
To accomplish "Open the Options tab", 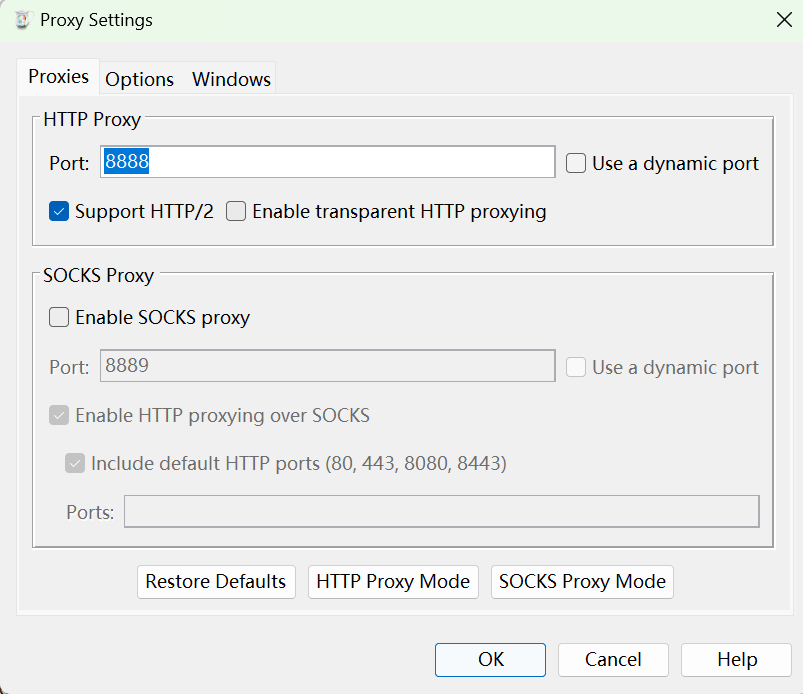I will pyautogui.click(x=140, y=79).
